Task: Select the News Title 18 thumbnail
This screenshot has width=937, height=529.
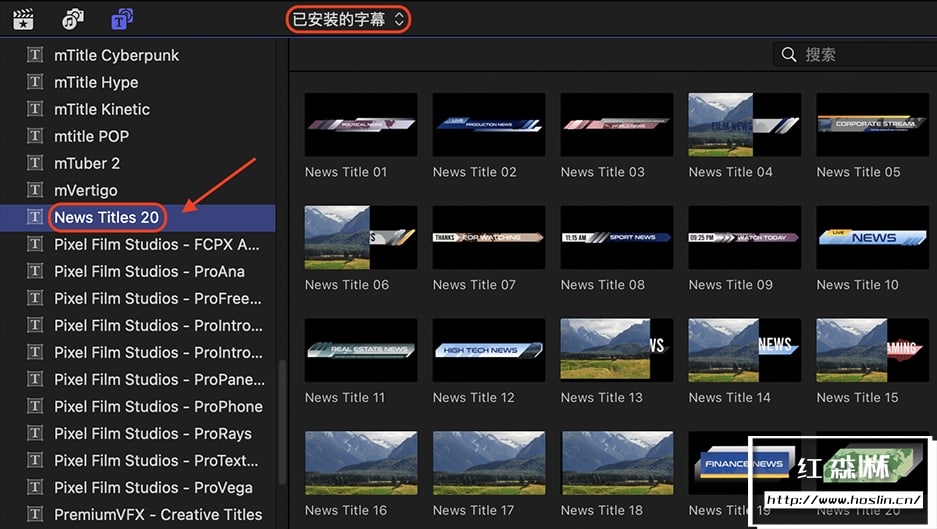Action: (617, 463)
